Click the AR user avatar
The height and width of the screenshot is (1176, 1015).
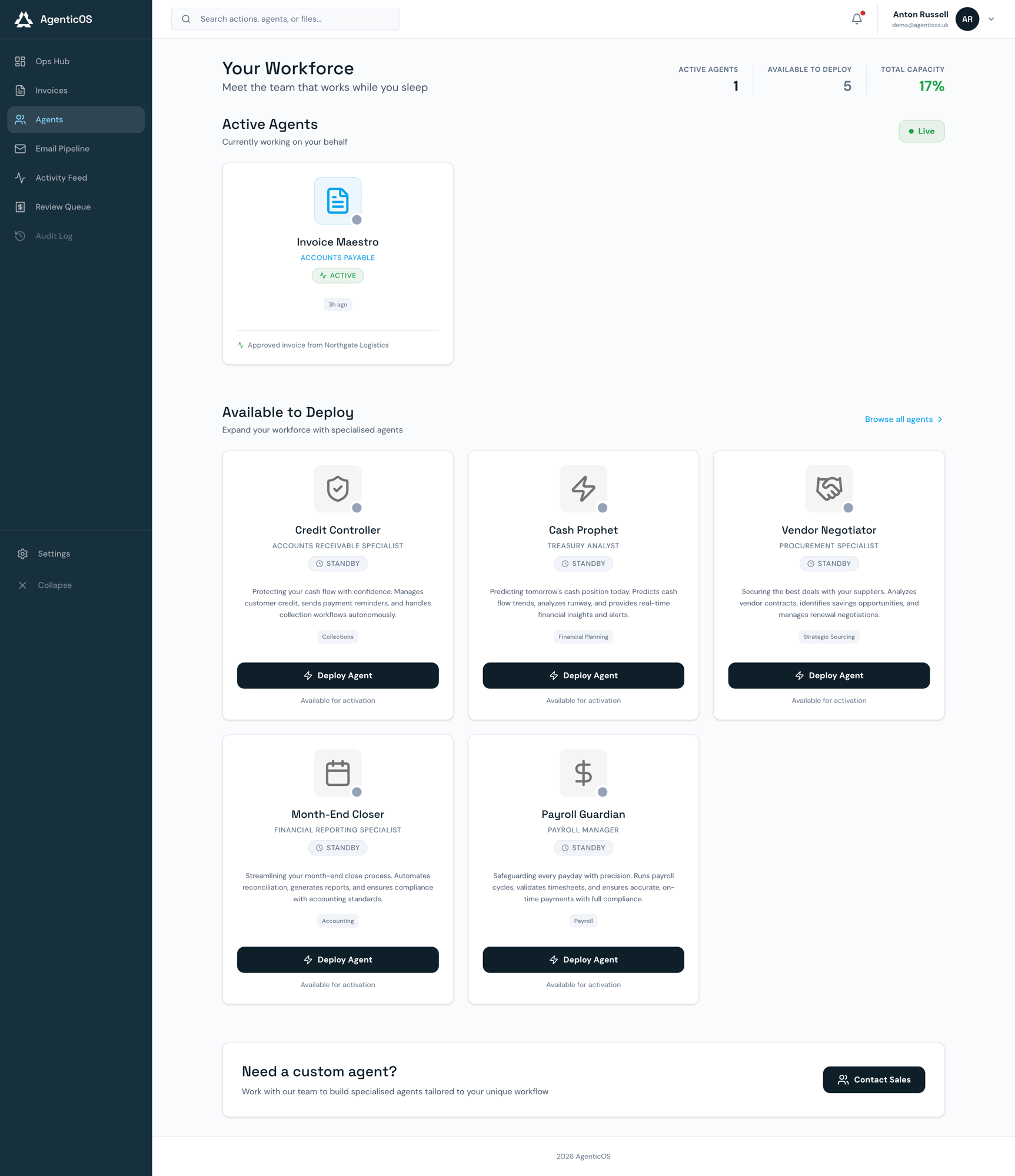[x=967, y=19]
